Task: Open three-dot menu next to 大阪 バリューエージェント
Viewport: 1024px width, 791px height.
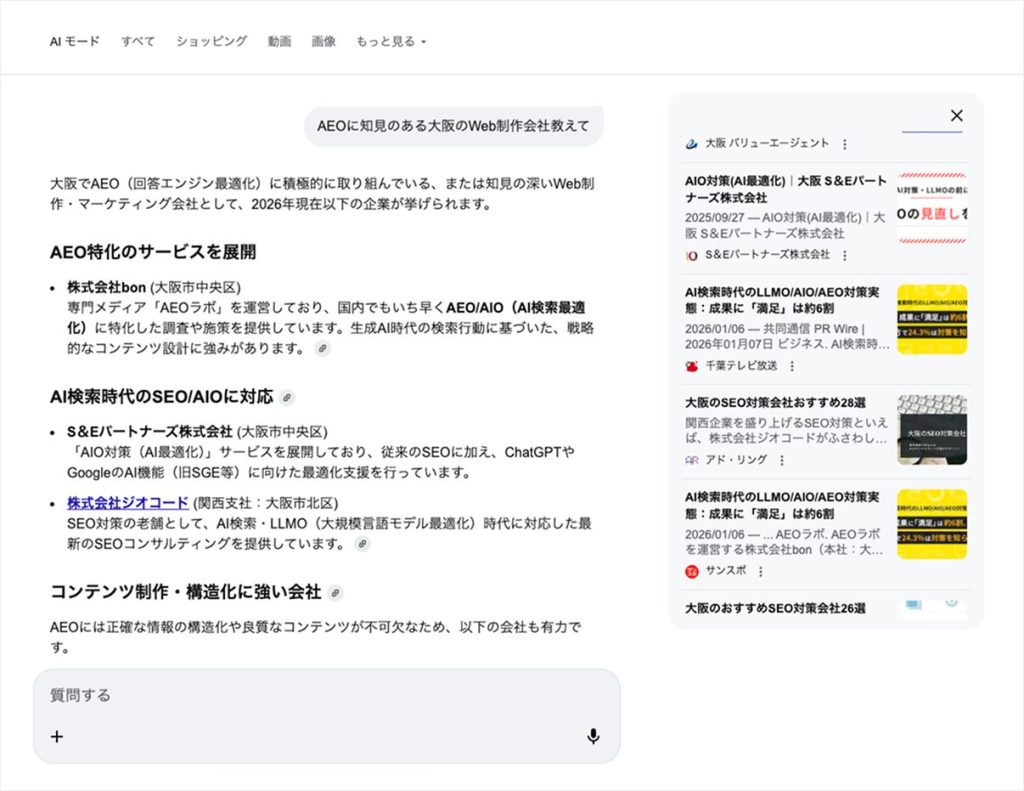Action: coord(845,144)
